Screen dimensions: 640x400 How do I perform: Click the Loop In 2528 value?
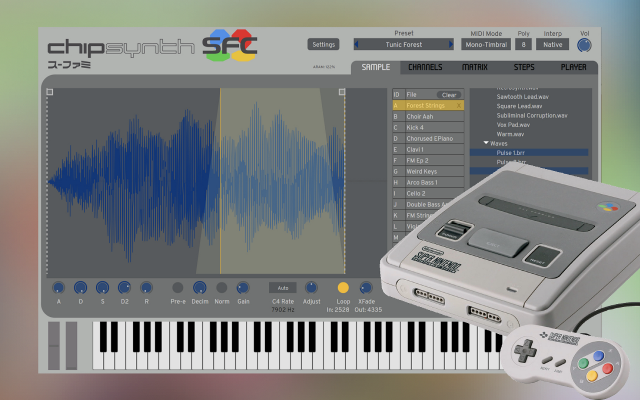point(338,310)
